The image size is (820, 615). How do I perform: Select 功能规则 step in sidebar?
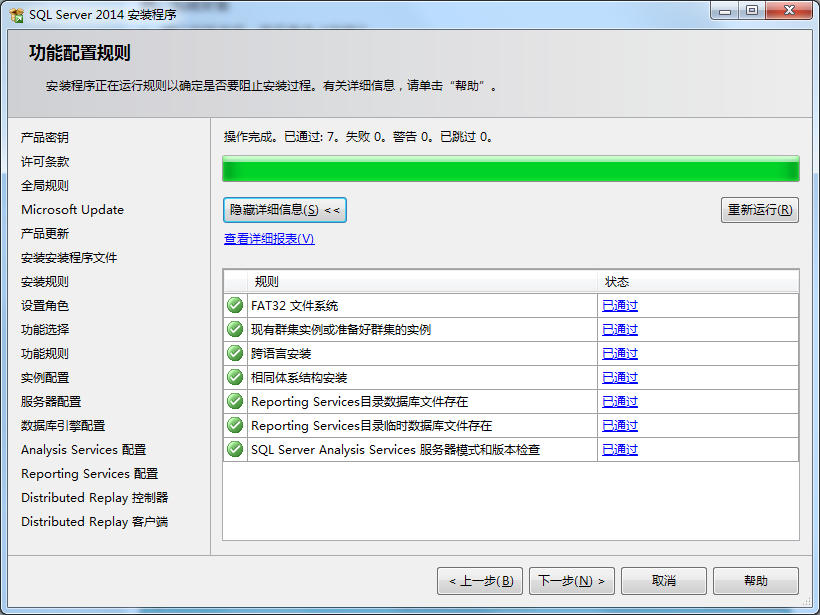coord(44,354)
